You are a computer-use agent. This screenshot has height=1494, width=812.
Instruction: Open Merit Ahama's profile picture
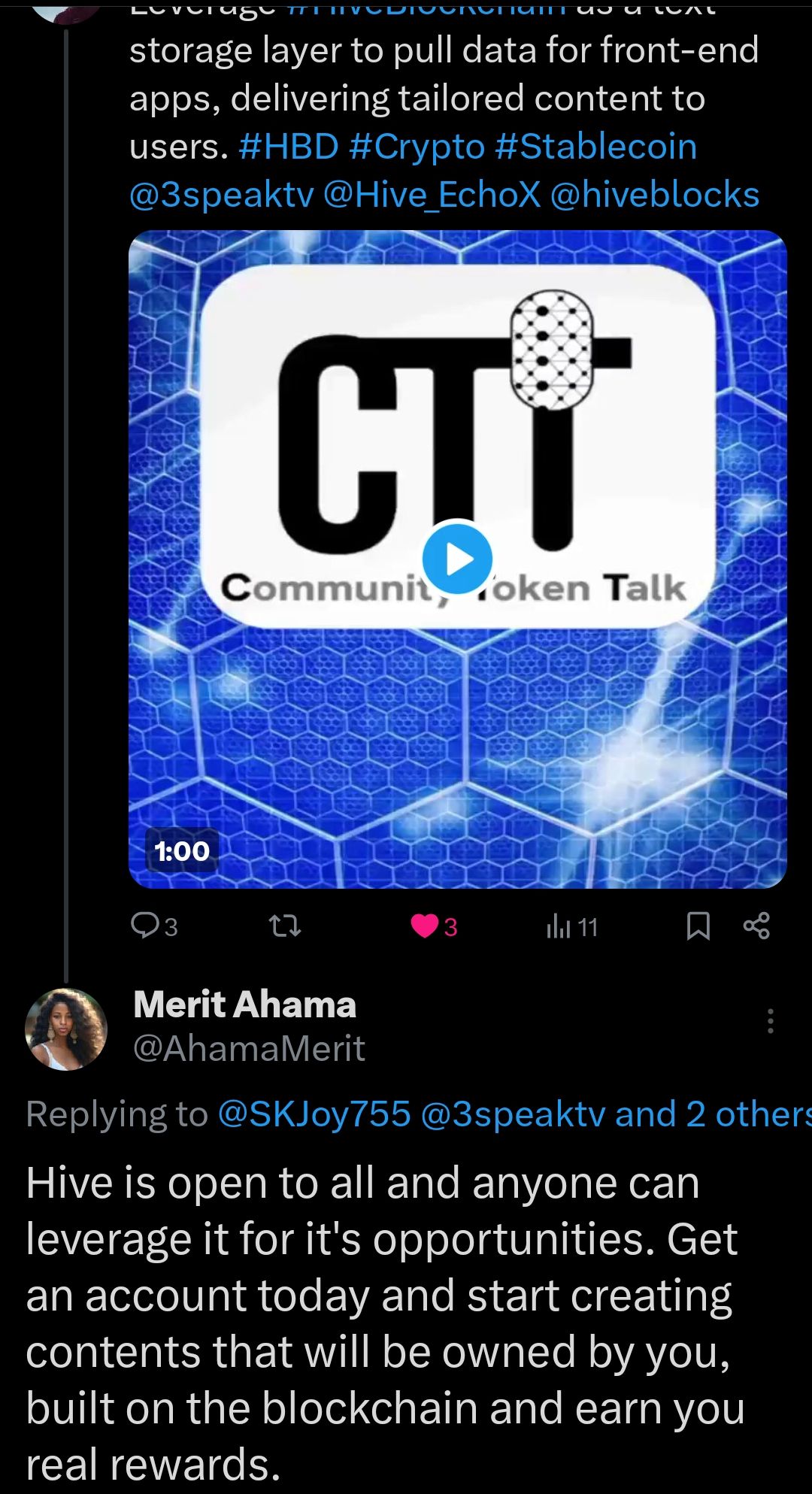coord(66,1029)
